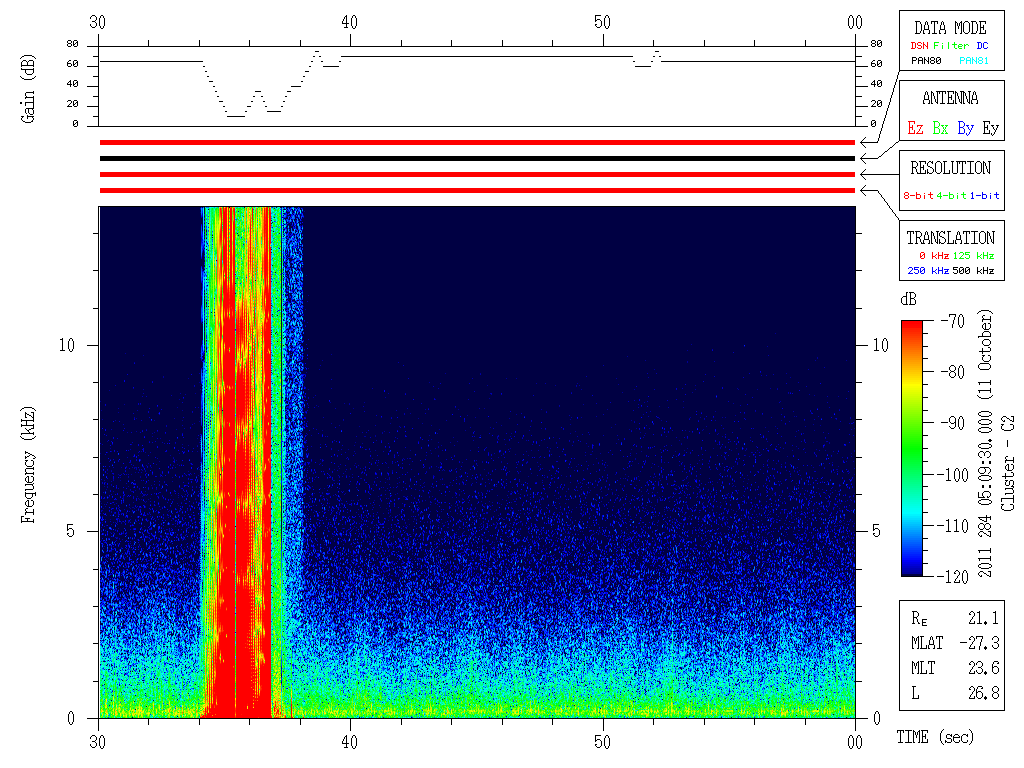Select the blue By antenna label
1024x768 pixels.
(965, 128)
